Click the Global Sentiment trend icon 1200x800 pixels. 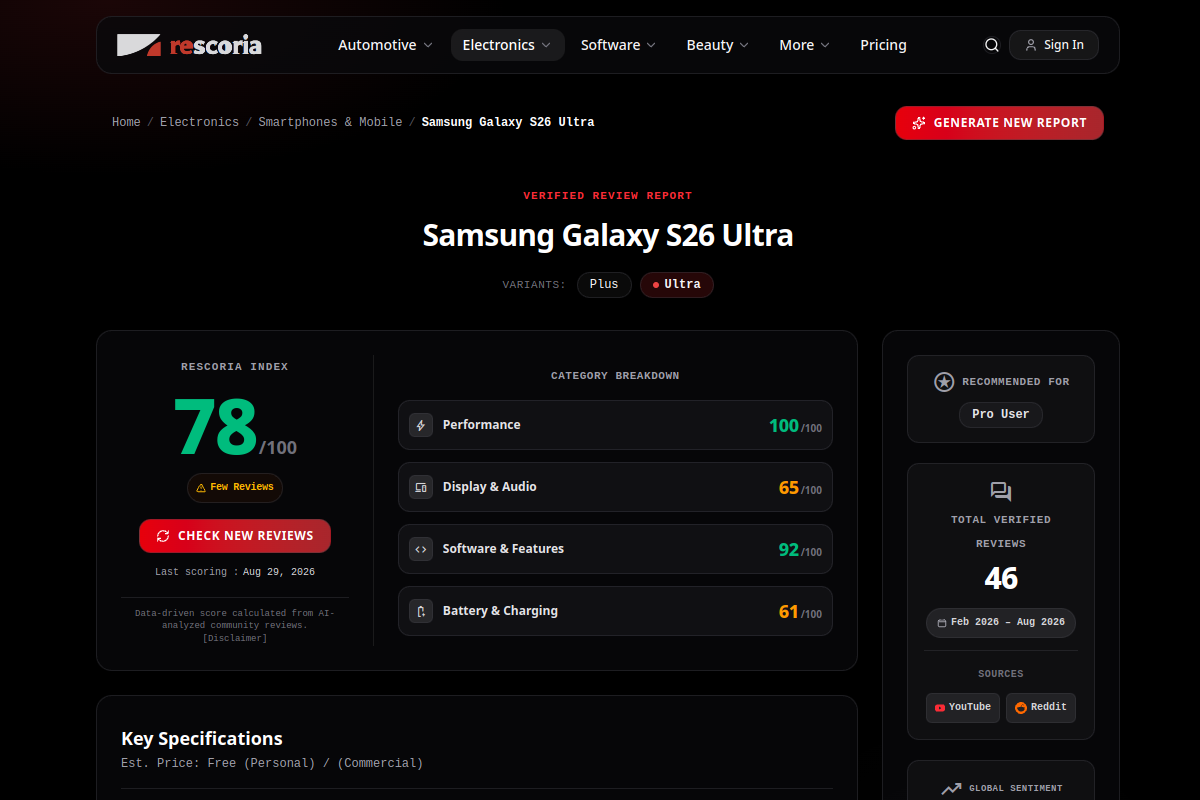pos(951,788)
